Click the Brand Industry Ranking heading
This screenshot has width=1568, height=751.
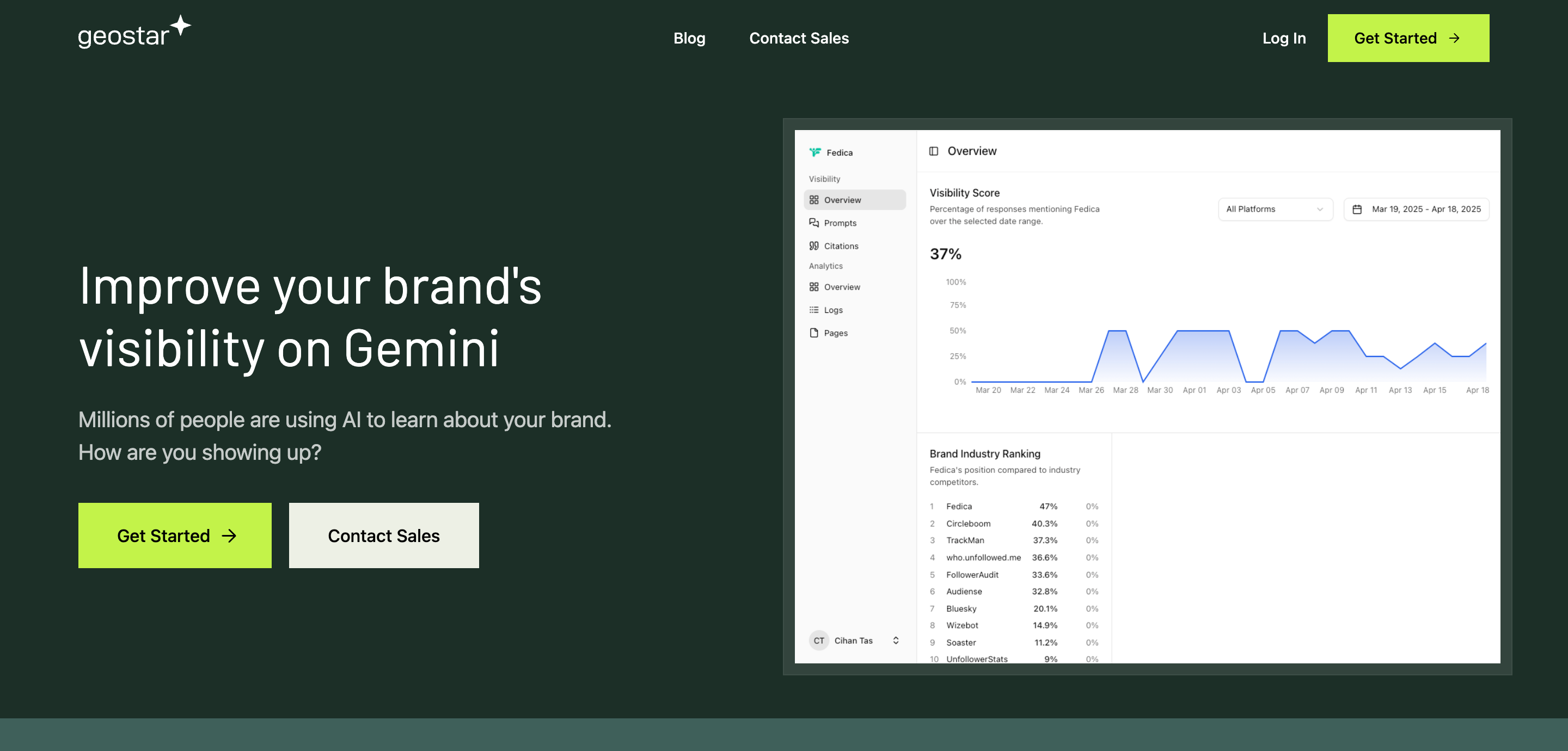pos(984,454)
